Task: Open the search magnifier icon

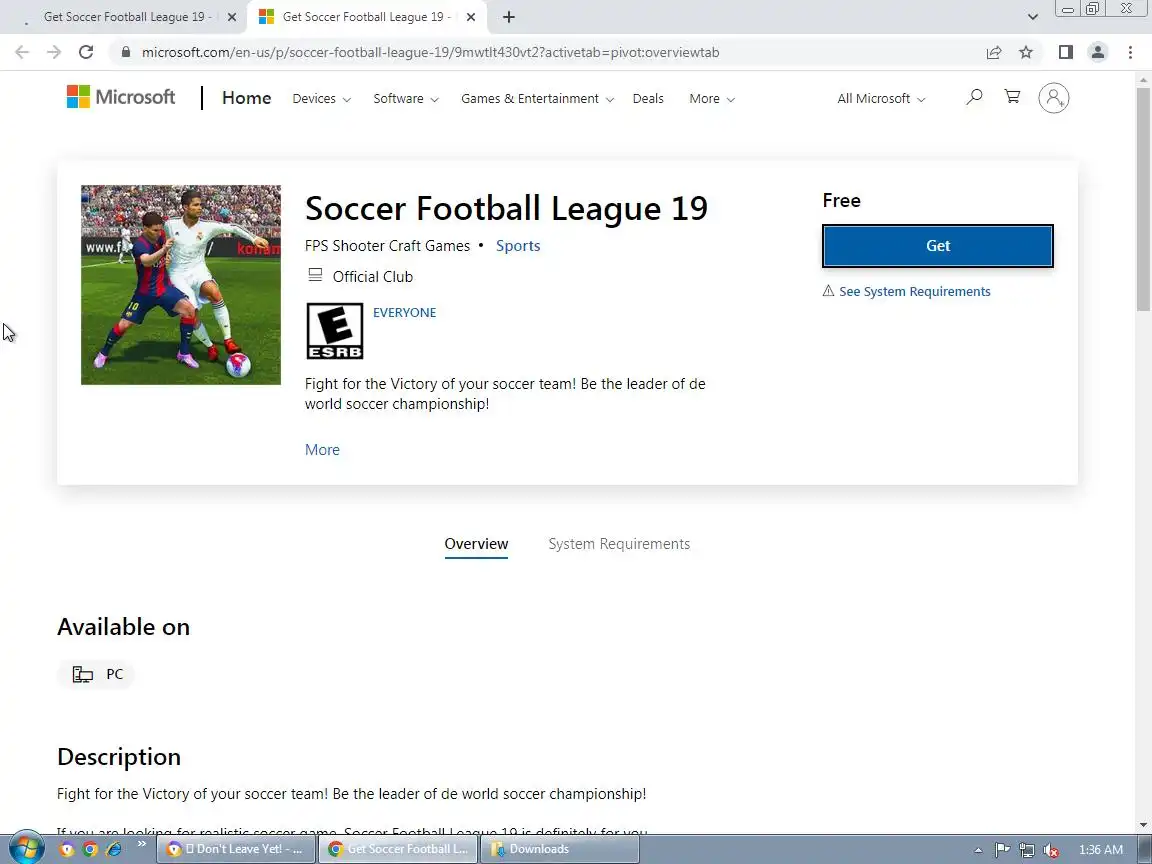Action: (974, 97)
